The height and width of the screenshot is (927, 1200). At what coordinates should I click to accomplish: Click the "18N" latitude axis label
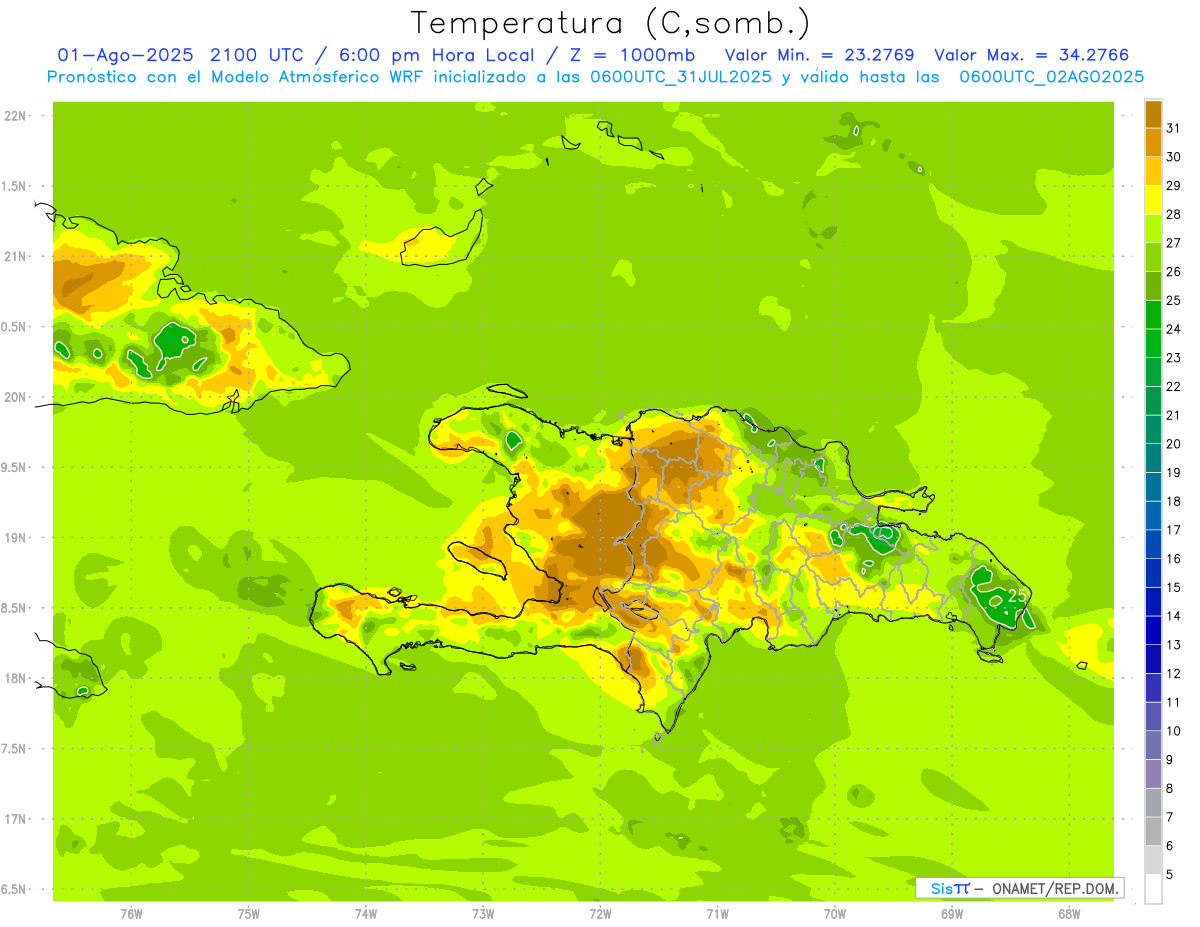[x=15, y=678]
